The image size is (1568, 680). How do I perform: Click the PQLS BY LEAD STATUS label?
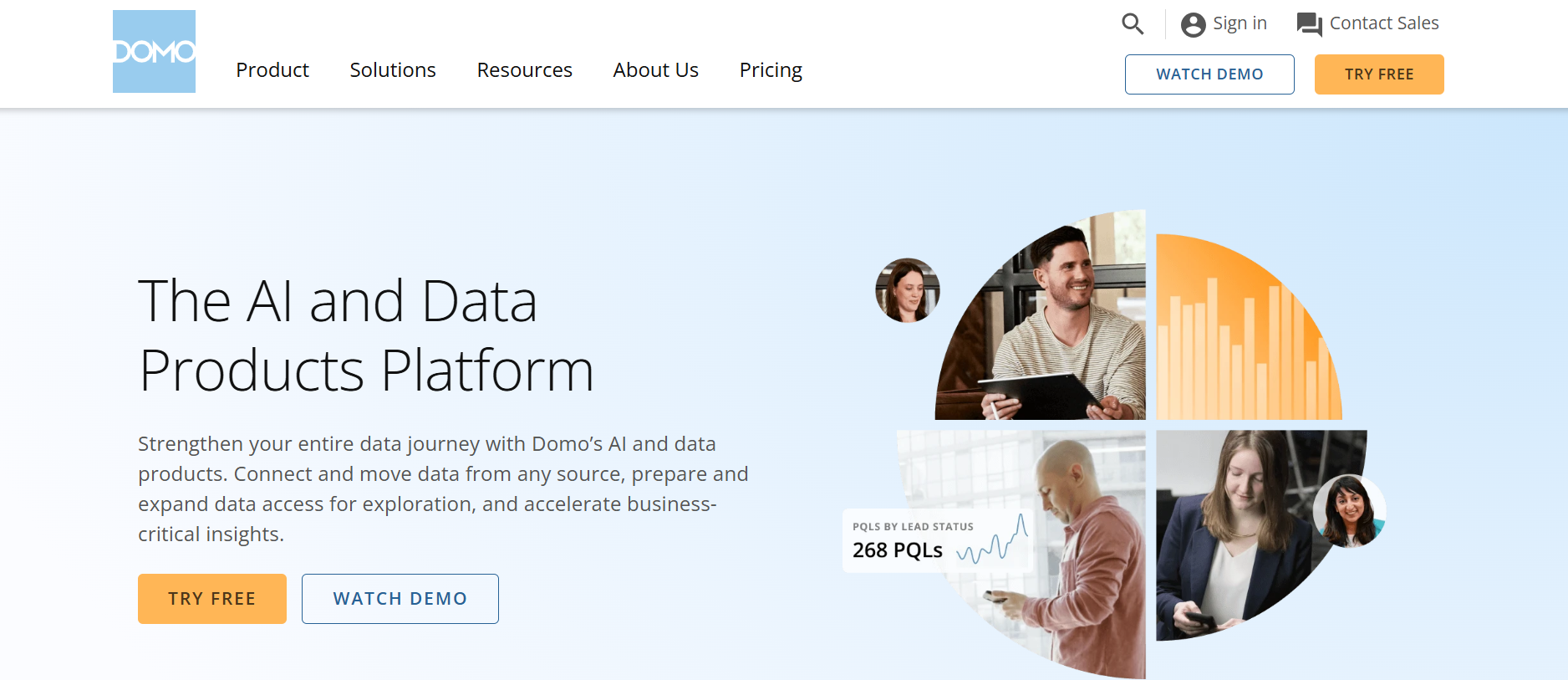click(913, 527)
